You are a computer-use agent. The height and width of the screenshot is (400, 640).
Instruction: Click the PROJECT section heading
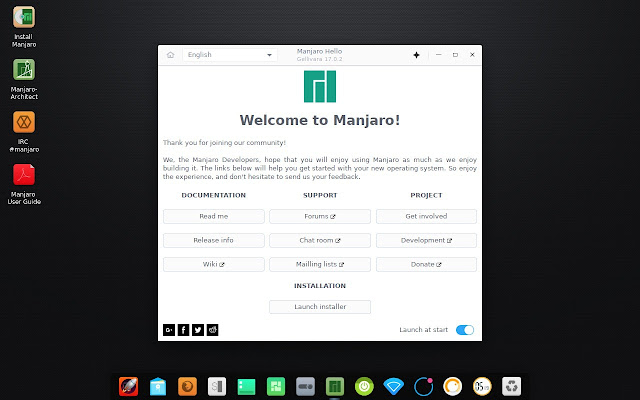click(x=426, y=195)
